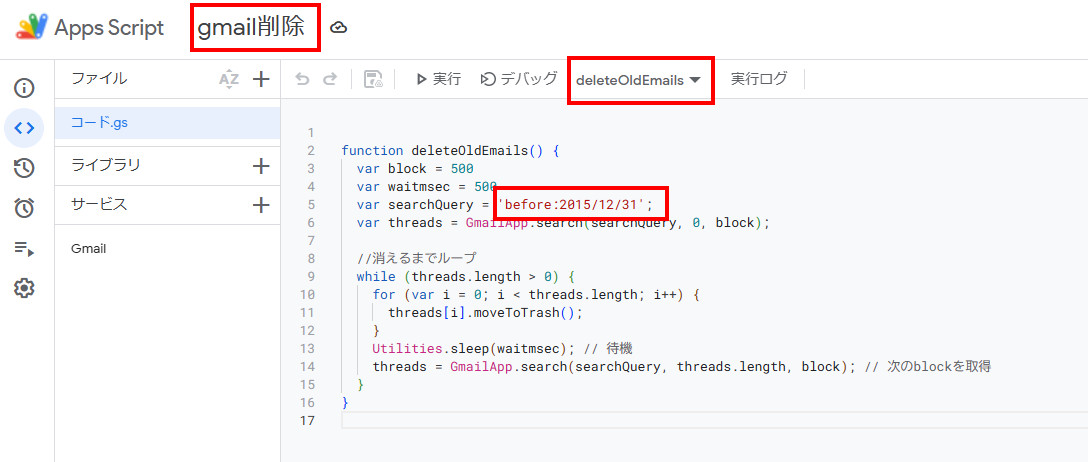Viewport: 1088px width, 462px height.
Task: Open the Executions list icon
Action: pyautogui.click(x=24, y=248)
